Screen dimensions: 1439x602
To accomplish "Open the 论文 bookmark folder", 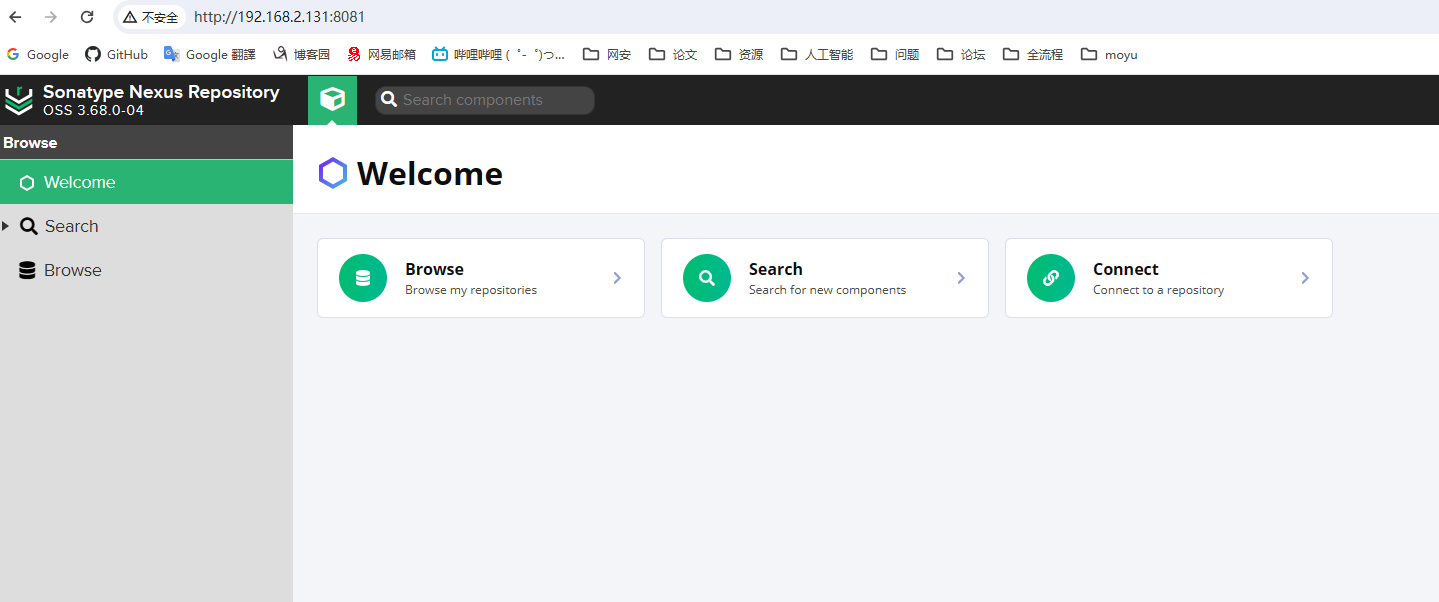I will (x=673, y=55).
